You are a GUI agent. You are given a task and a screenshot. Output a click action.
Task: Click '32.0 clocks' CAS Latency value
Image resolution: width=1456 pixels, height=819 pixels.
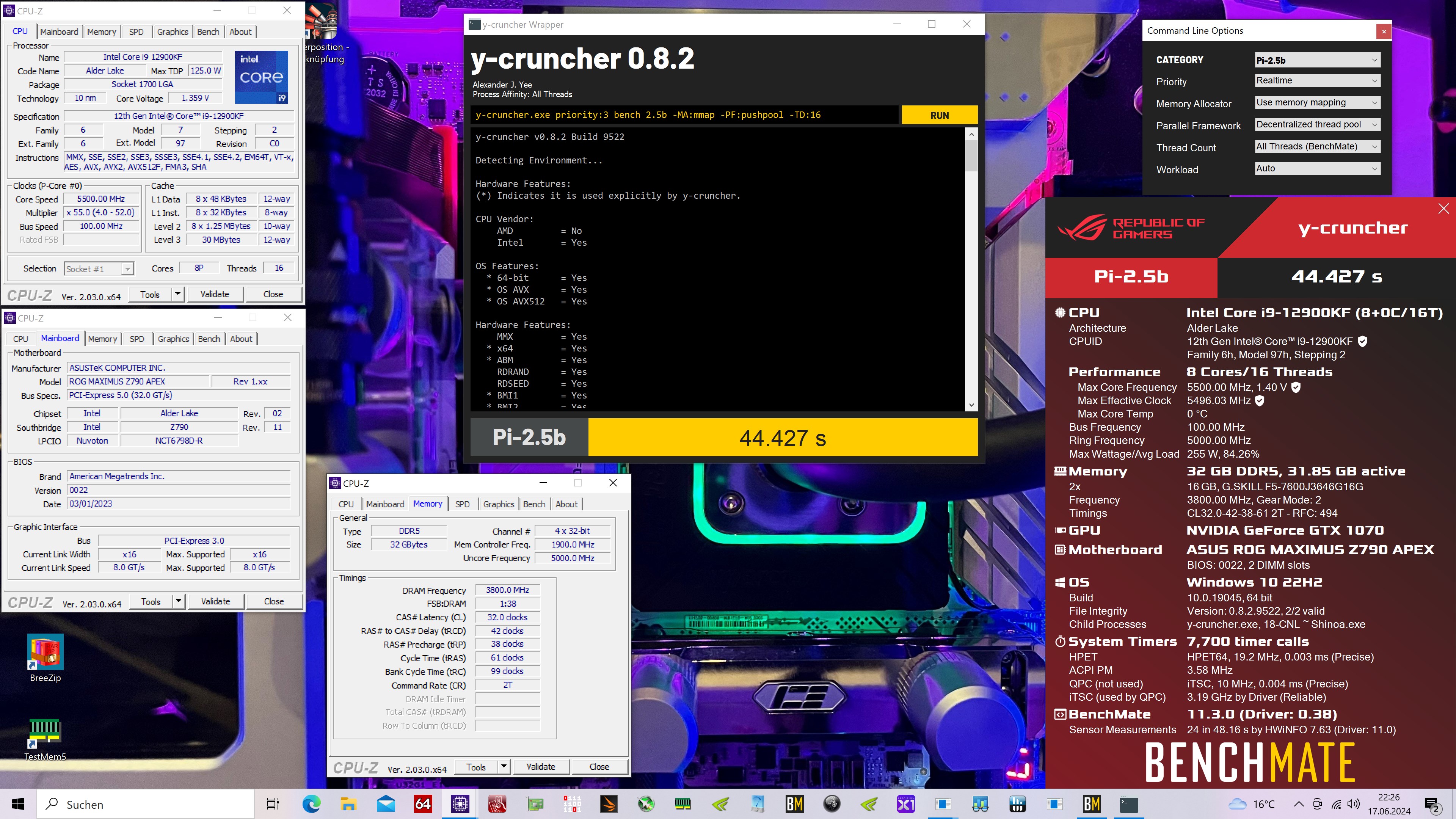(x=507, y=617)
